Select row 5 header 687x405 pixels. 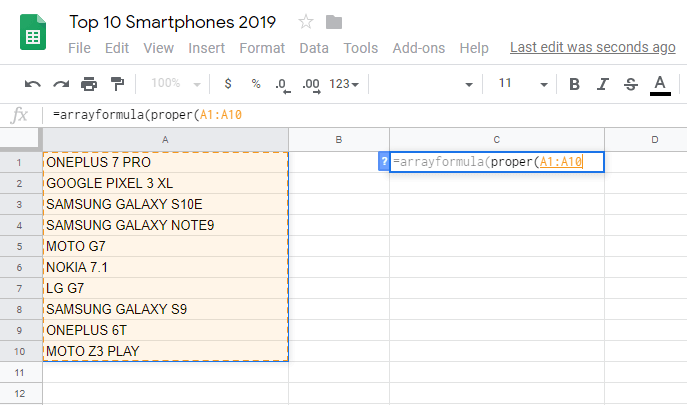(21, 246)
